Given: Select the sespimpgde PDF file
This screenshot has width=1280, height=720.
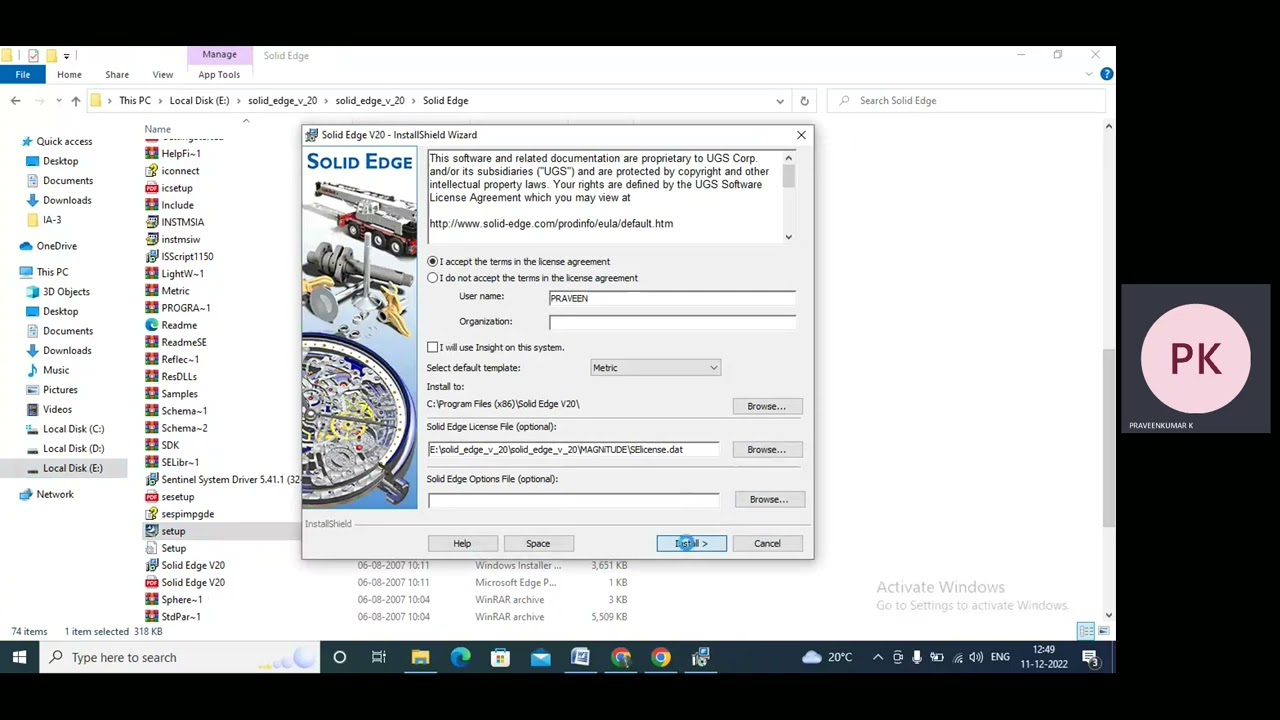Looking at the screenshot, I should tap(187, 514).
